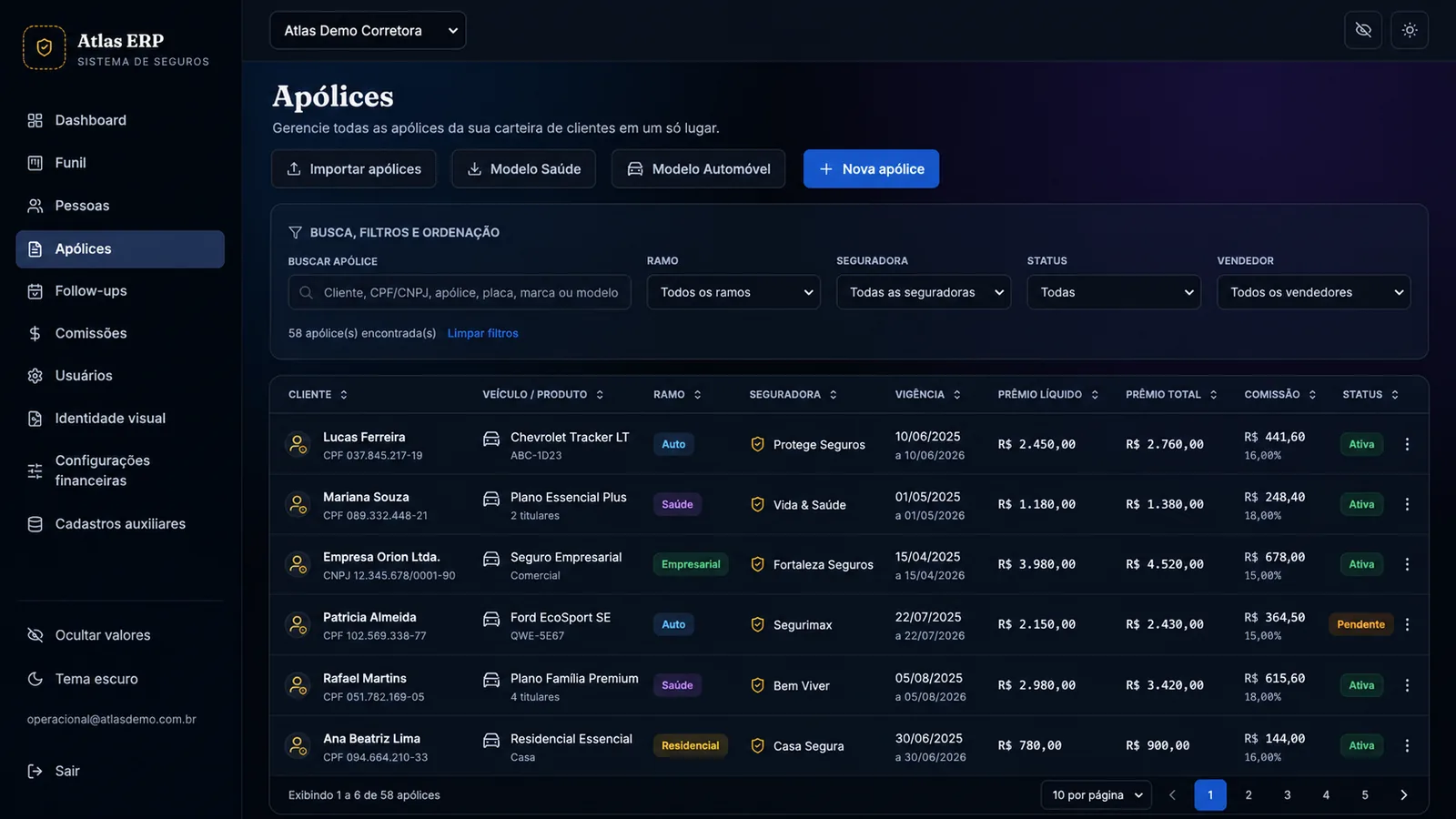Download the Modelo Automóvel template
This screenshot has width=1456, height=819.
[x=698, y=168]
